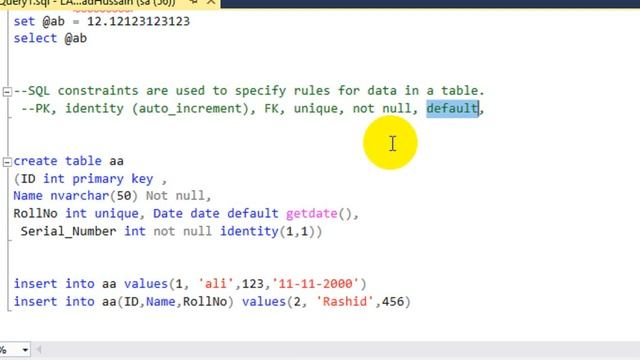The height and width of the screenshot is (360, 640).
Task: Click nvarchar(50) in the Name column
Action: coord(94,196)
